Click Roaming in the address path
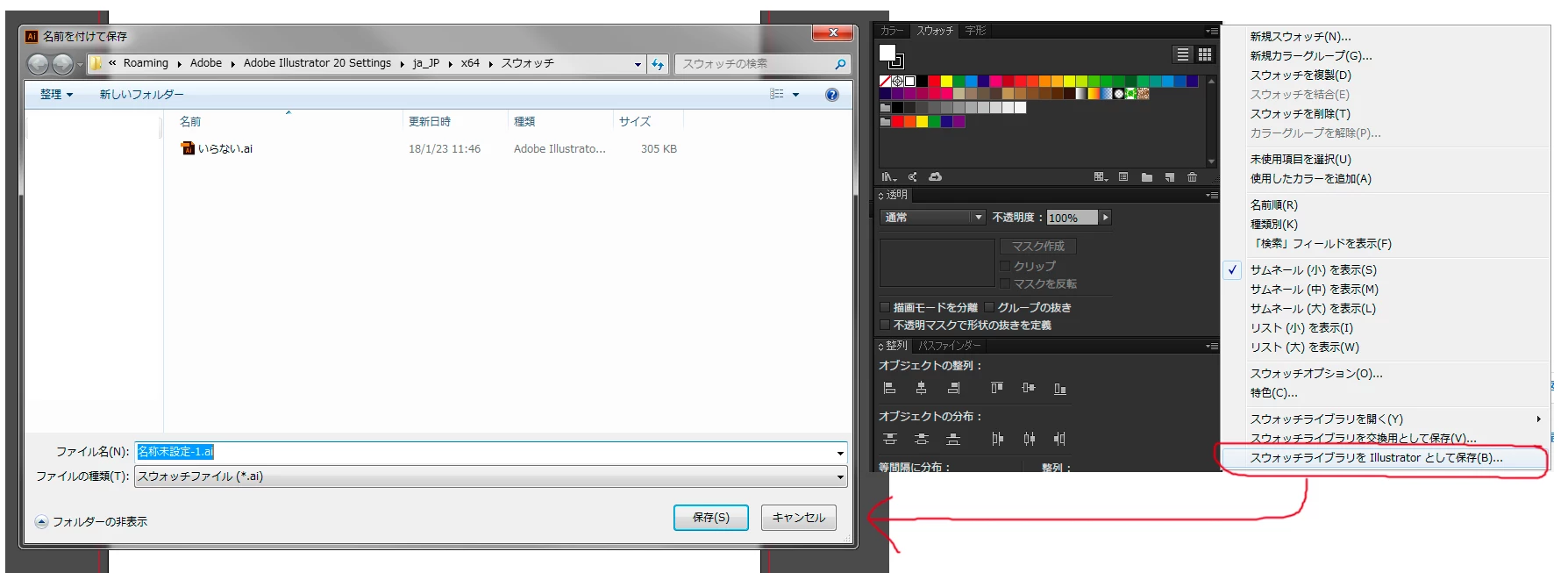This screenshot has height=573, width=1568. [146, 63]
